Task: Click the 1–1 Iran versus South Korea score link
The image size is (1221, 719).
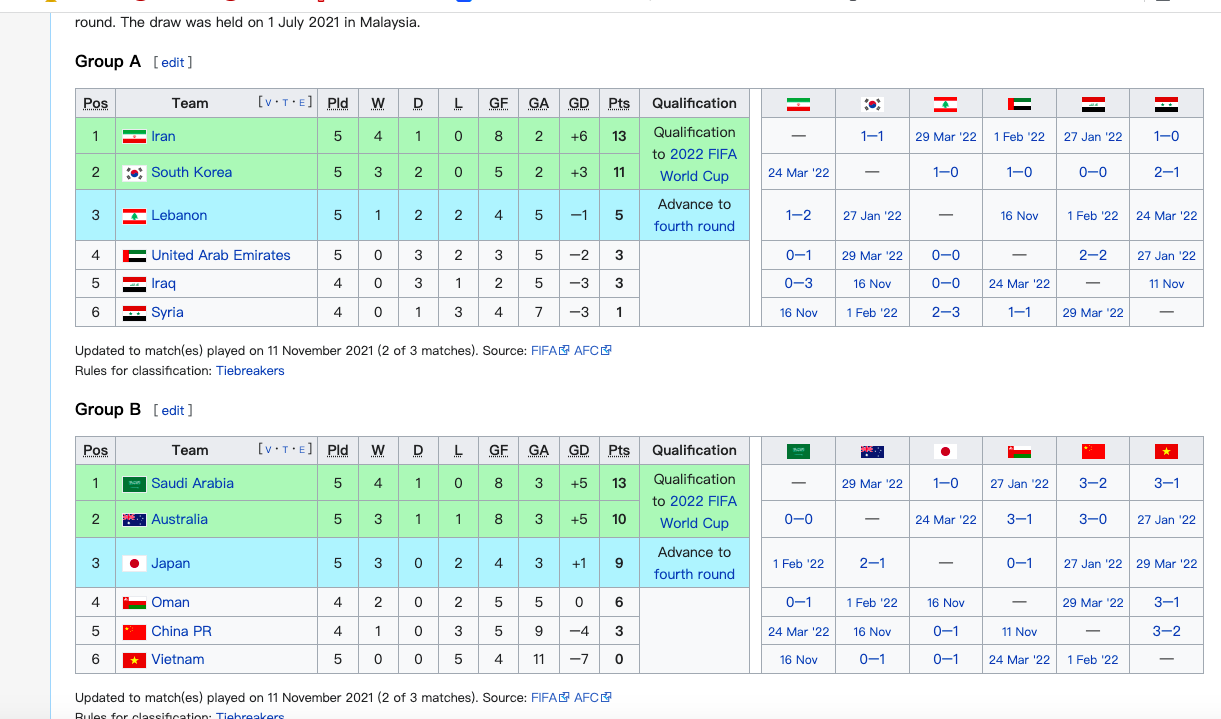Action: point(871,136)
